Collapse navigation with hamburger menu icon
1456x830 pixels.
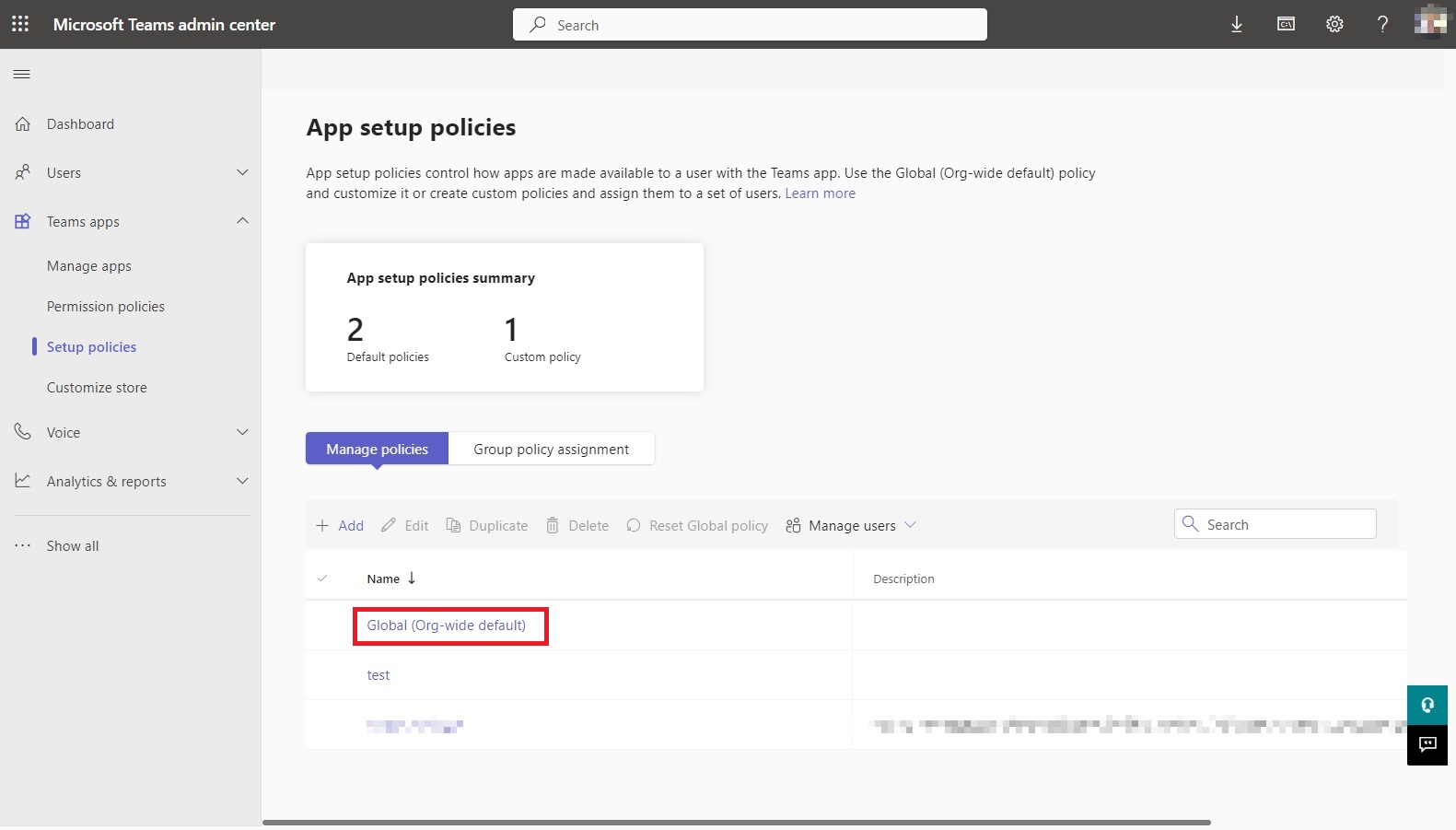point(22,75)
